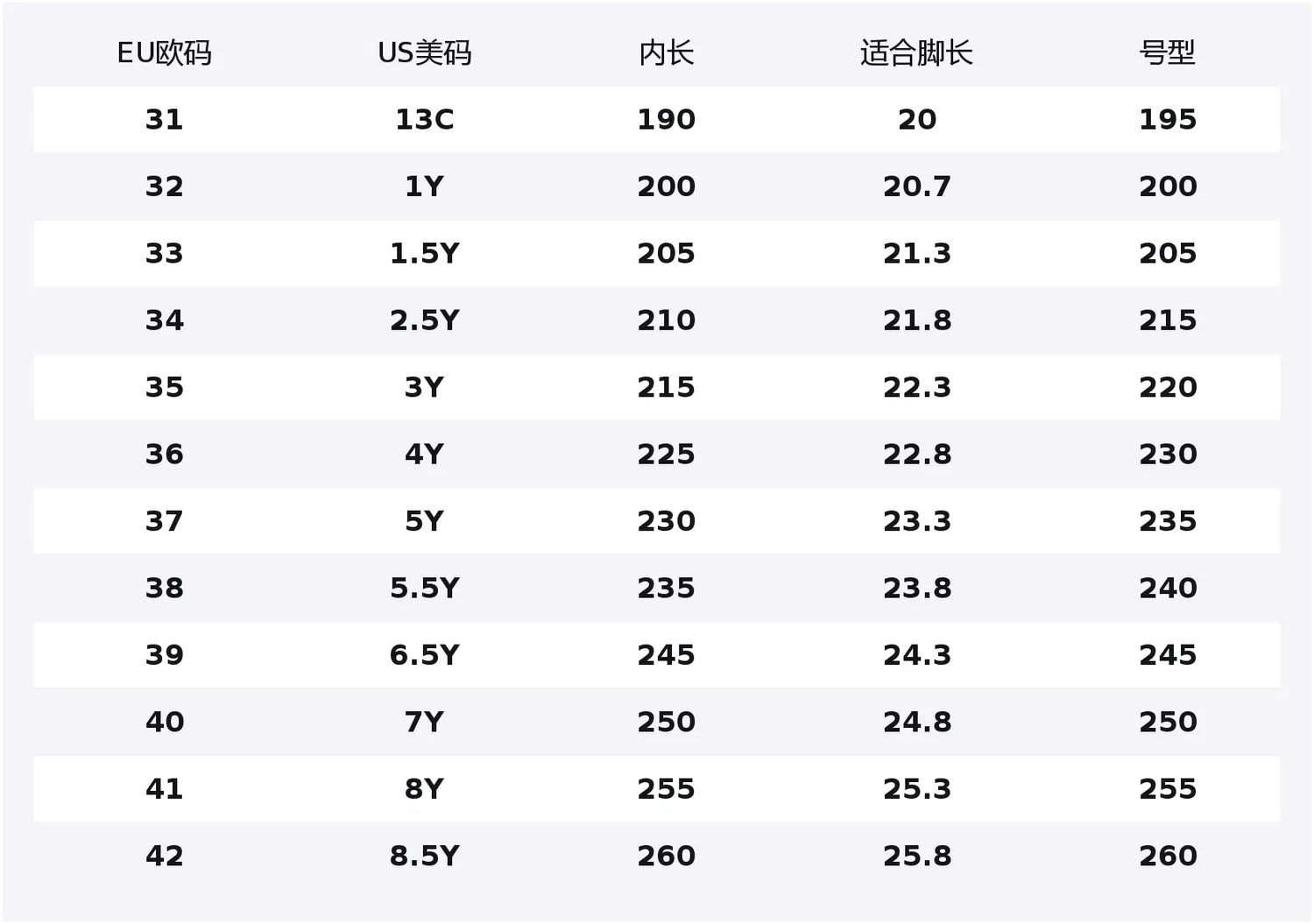The image size is (1314, 924).
Task: Click the 适合脚长 column header
Action: tap(916, 53)
